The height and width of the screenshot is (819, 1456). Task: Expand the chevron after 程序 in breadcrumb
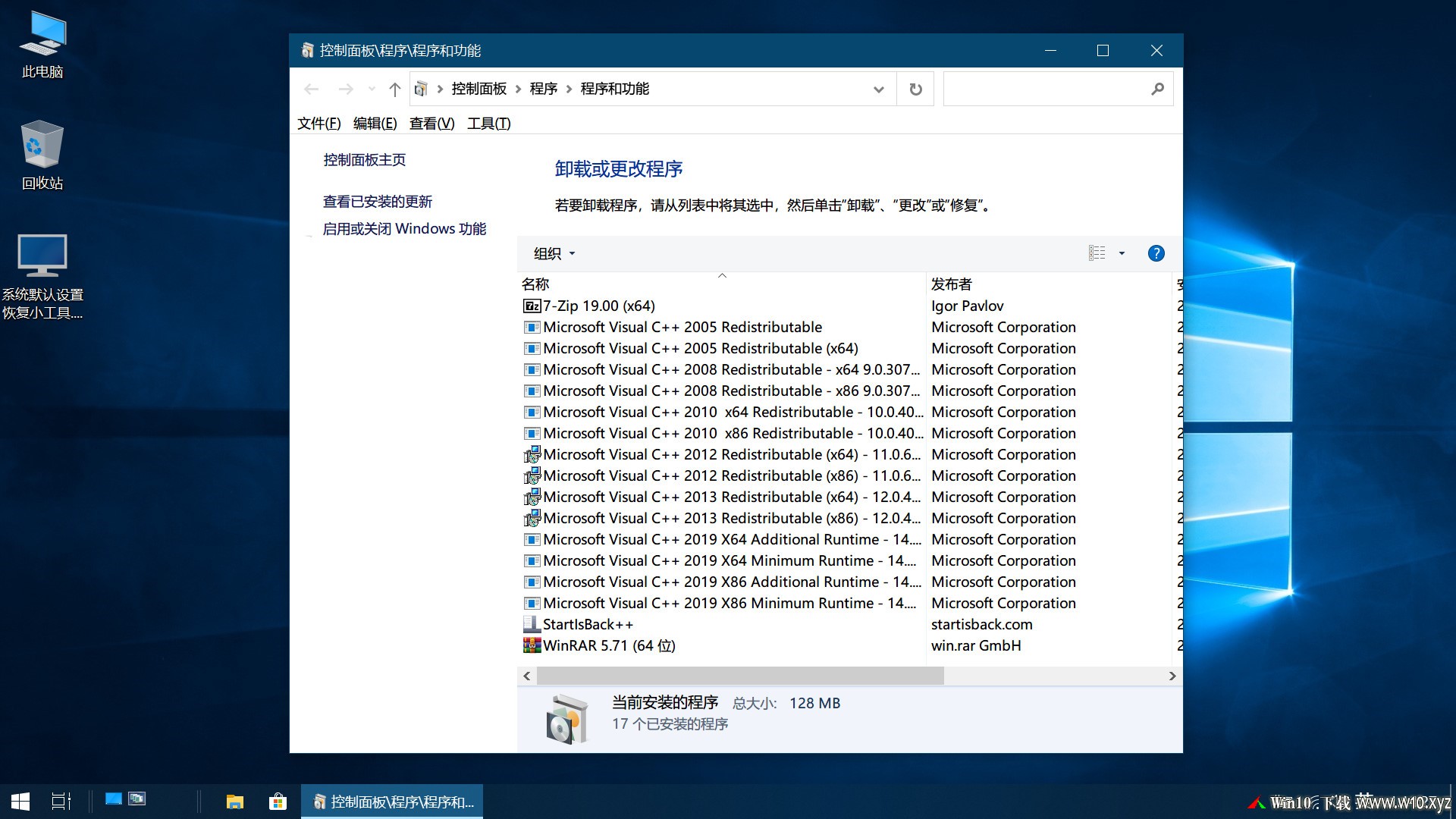(569, 89)
